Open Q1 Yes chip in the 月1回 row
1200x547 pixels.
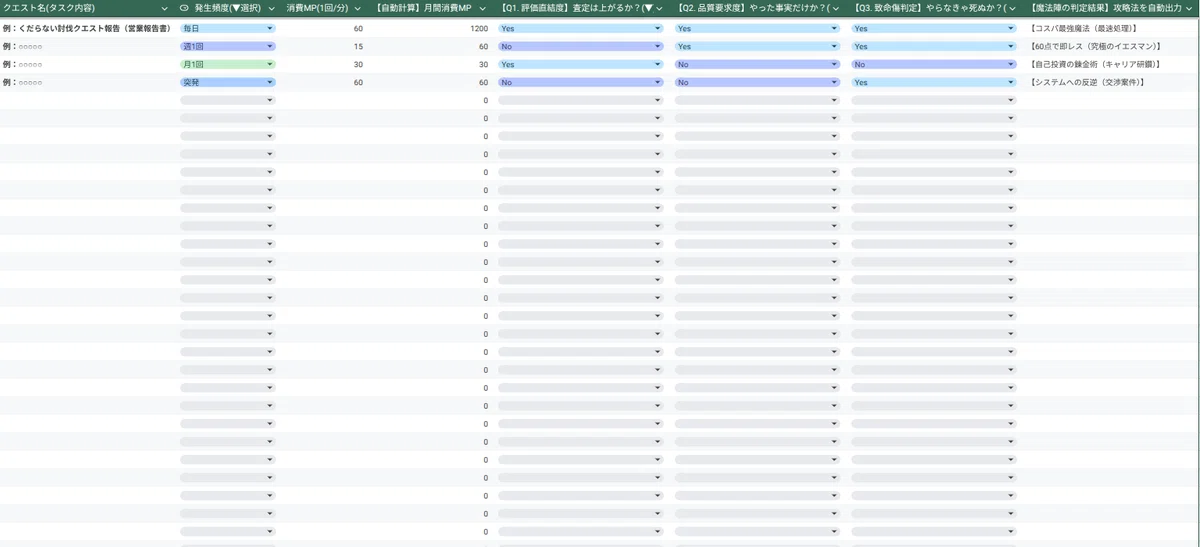[x=580, y=64]
